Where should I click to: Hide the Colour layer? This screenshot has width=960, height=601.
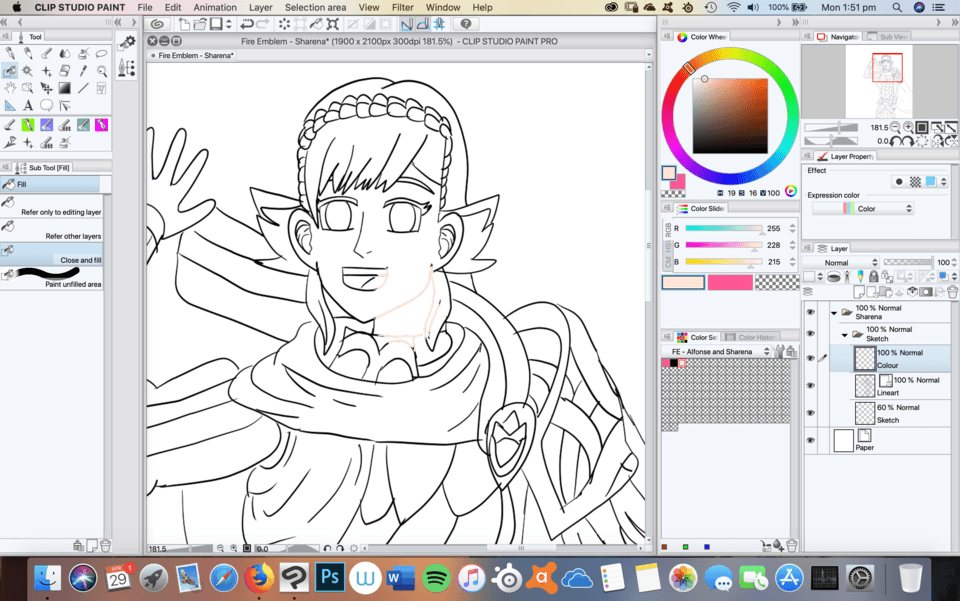pos(811,359)
